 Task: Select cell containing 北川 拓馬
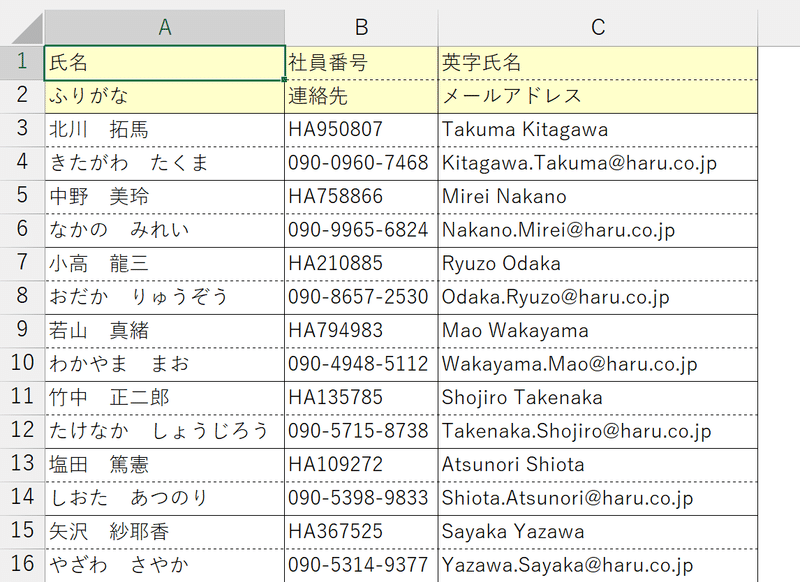click(x=164, y=130)
